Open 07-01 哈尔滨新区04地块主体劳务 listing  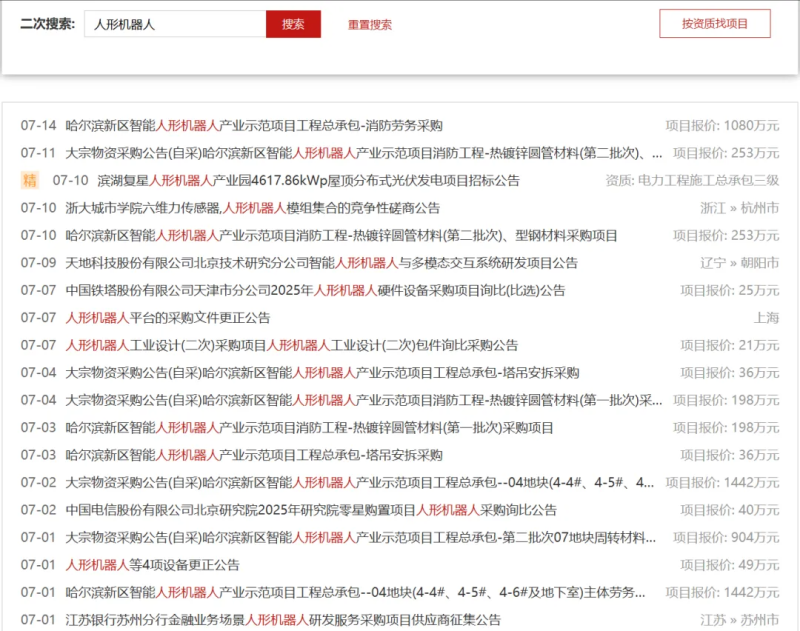click(356, 593)
